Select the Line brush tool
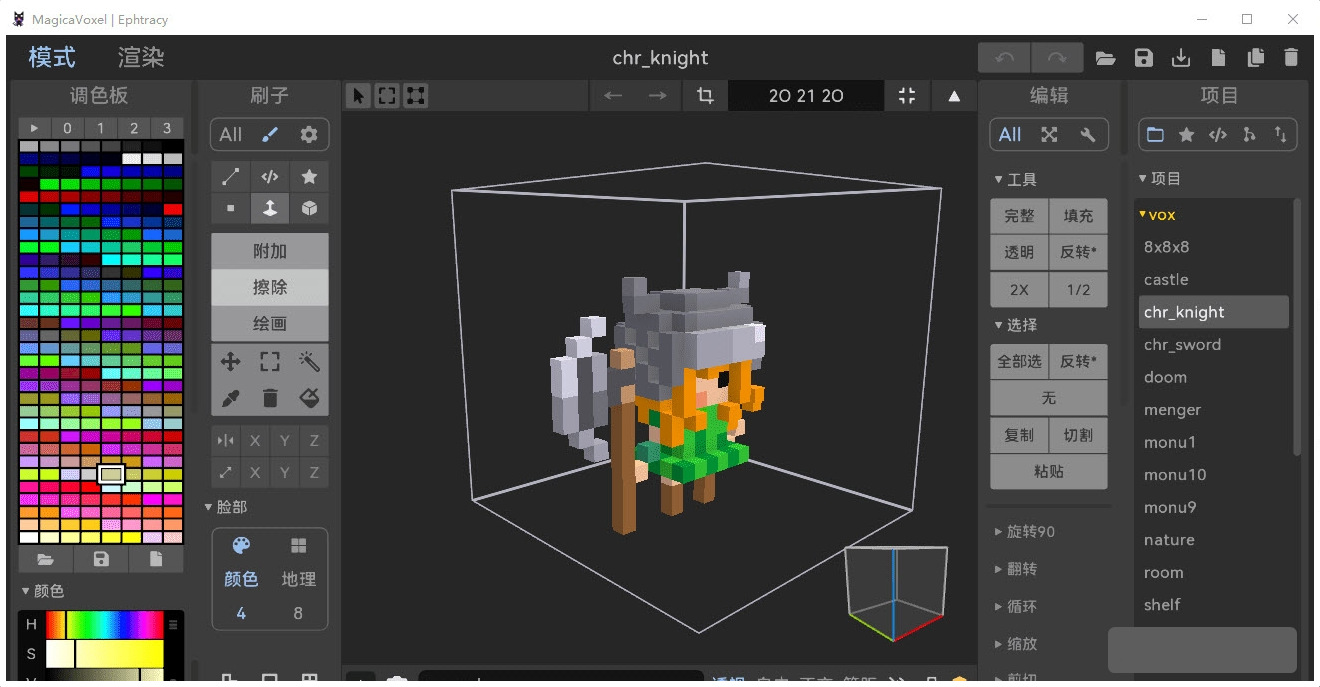1320x687 pixels. pos(229,176)
